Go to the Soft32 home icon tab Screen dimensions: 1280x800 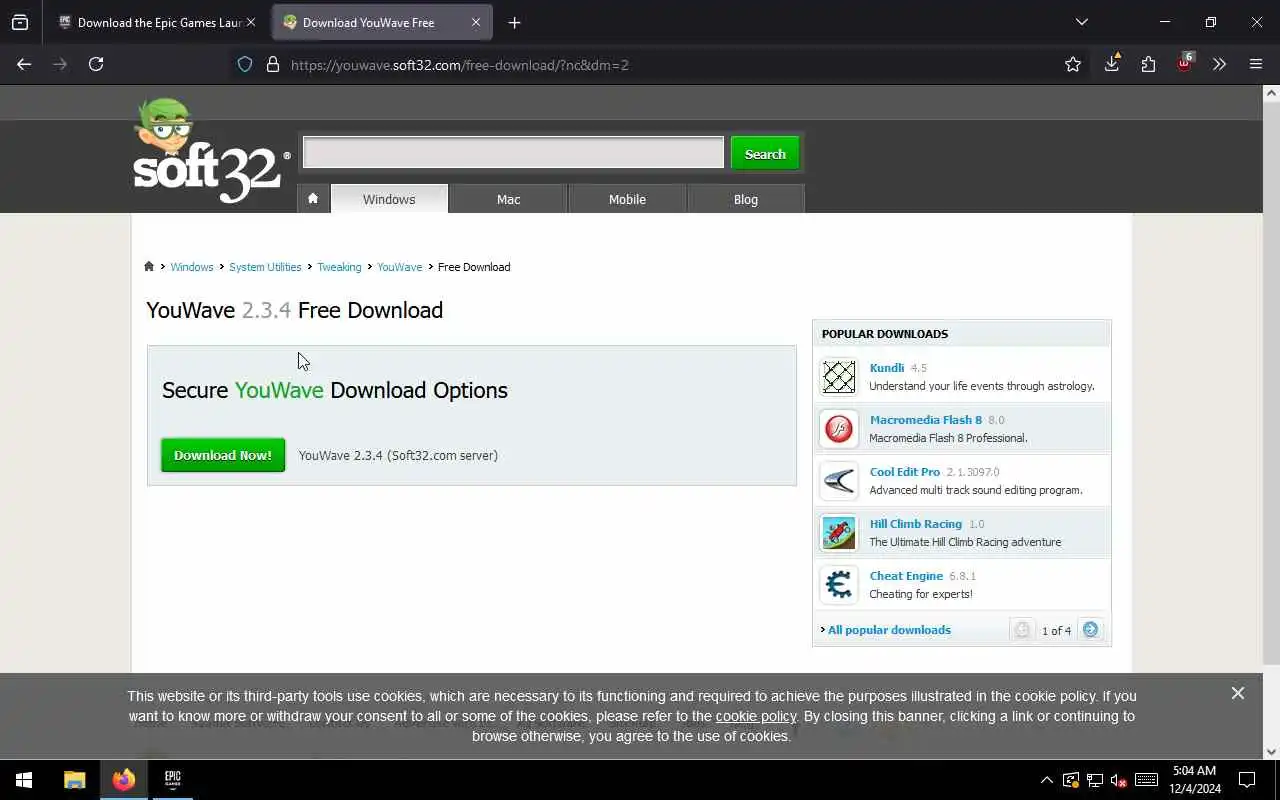pos(313,198)
